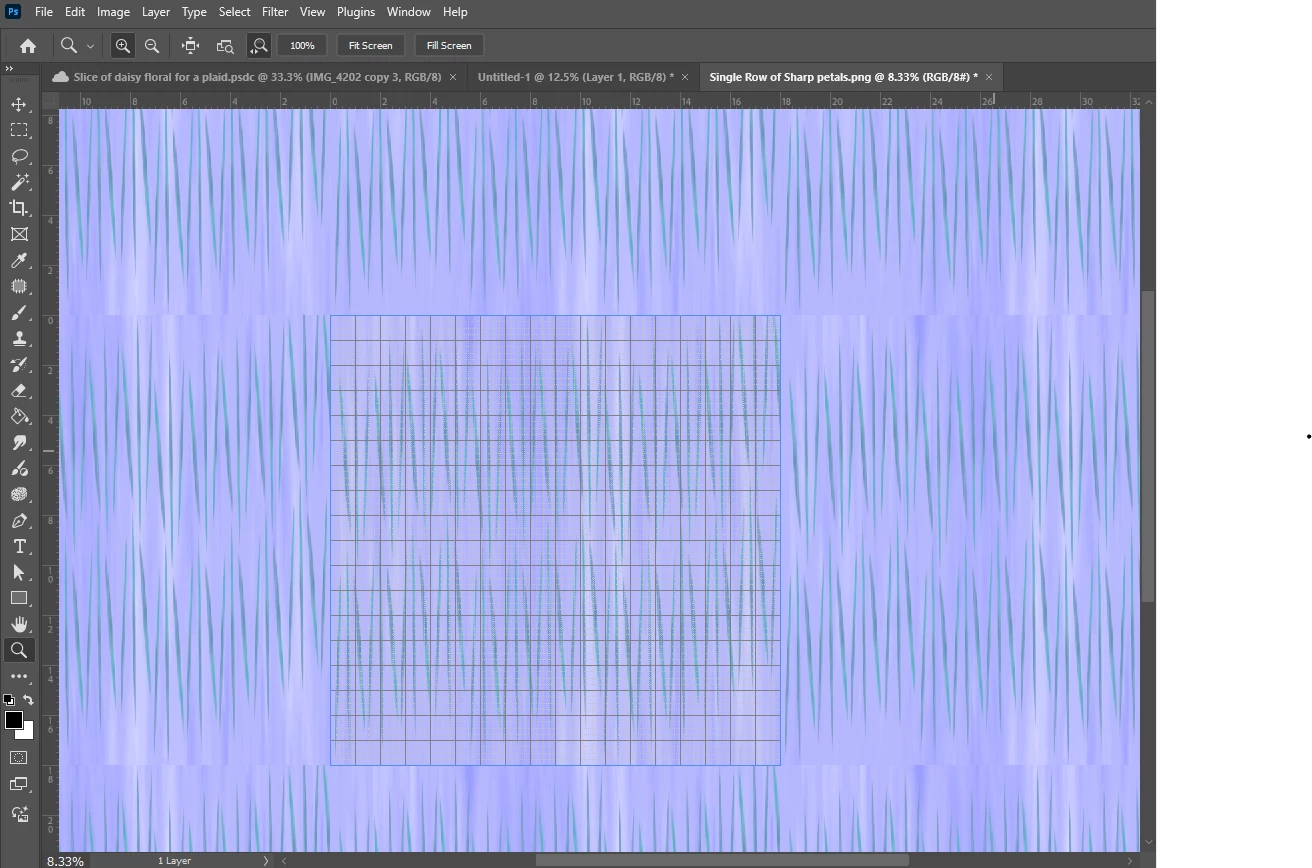
Task: Click the Photoshop Ps logo icon
Action: point(13,12)
